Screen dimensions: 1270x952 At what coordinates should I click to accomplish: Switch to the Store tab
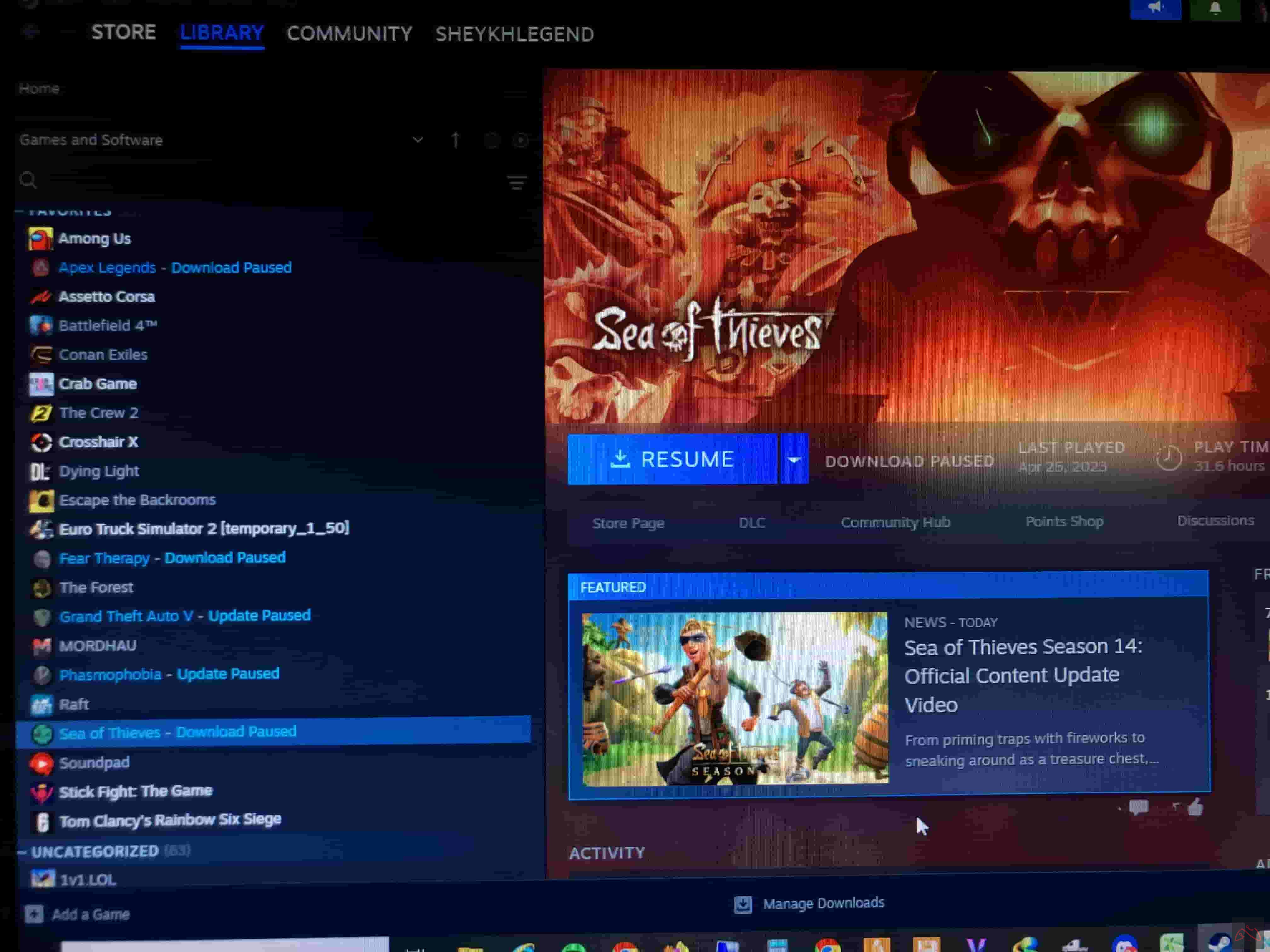(x=124, y=33)
